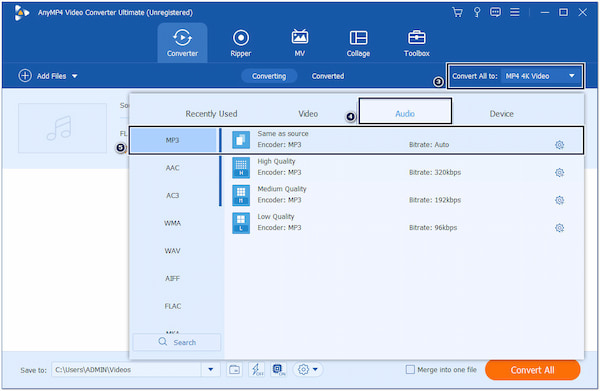Click the Medium Quality preset icon
The width and height of the screenshot is (600, 391).
click(241, 195)
